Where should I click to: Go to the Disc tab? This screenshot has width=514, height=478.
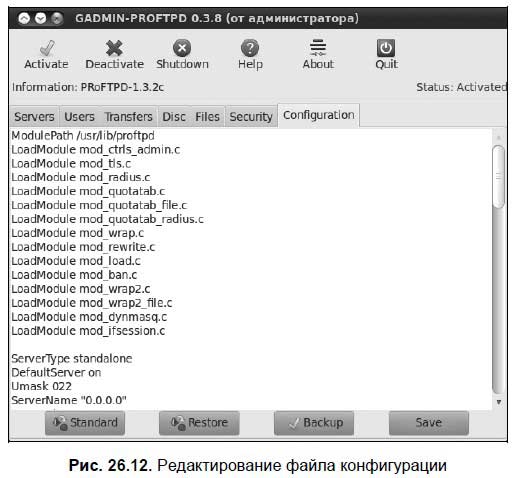pyautogui.click(x=174, y=117)
